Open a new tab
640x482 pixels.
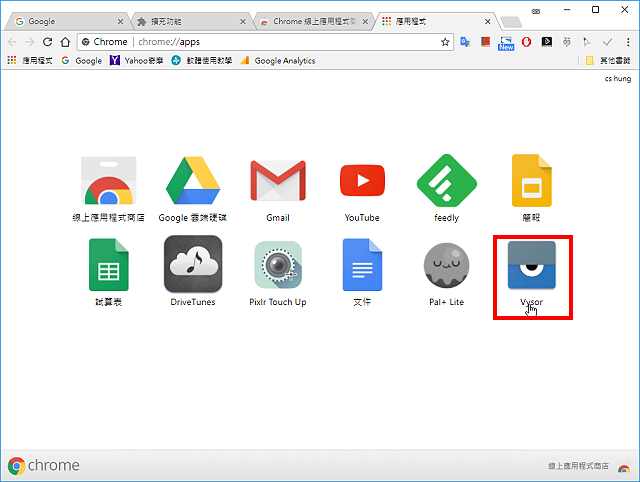pos(511,22)
